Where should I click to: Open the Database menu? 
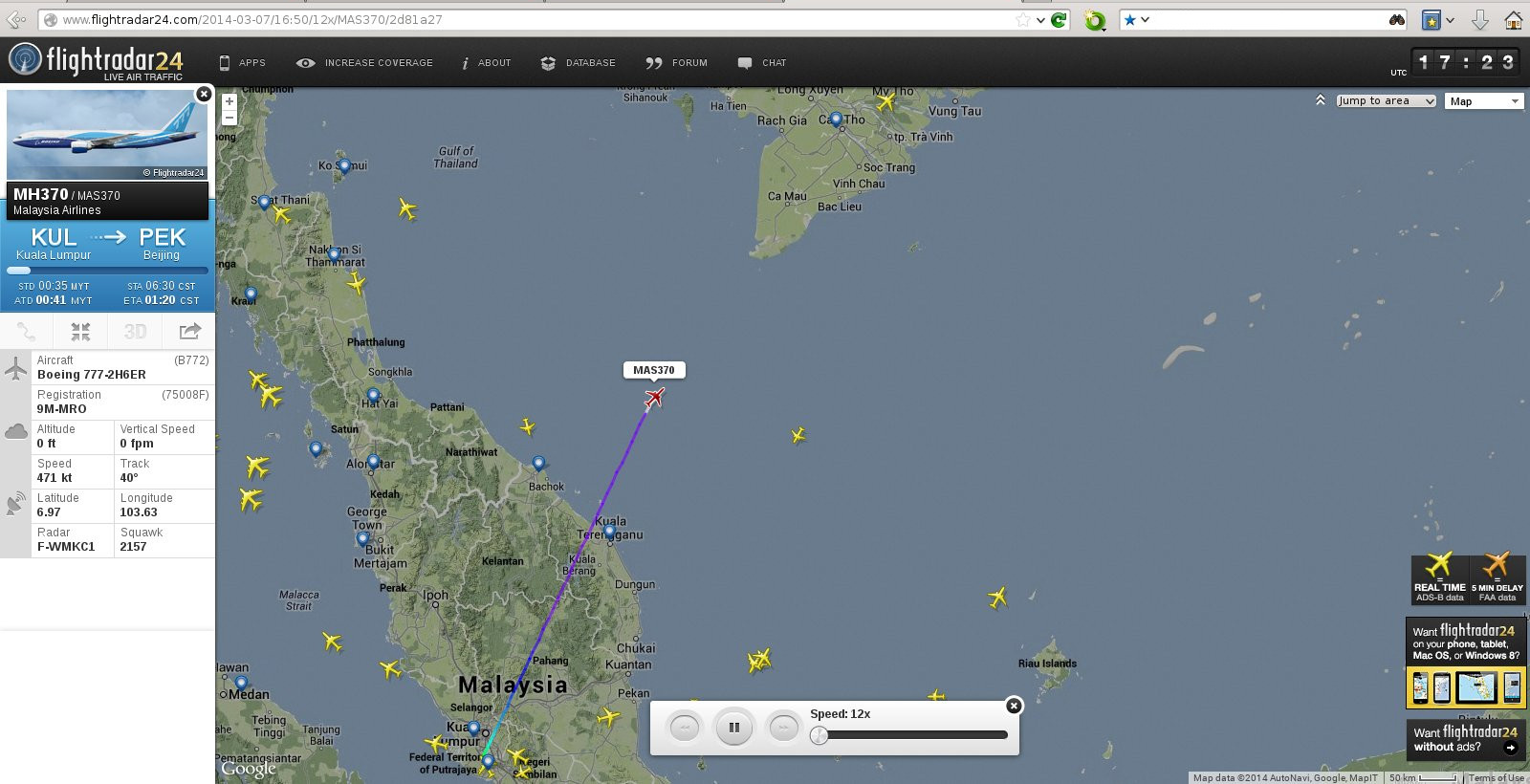(x=578, y=63)
